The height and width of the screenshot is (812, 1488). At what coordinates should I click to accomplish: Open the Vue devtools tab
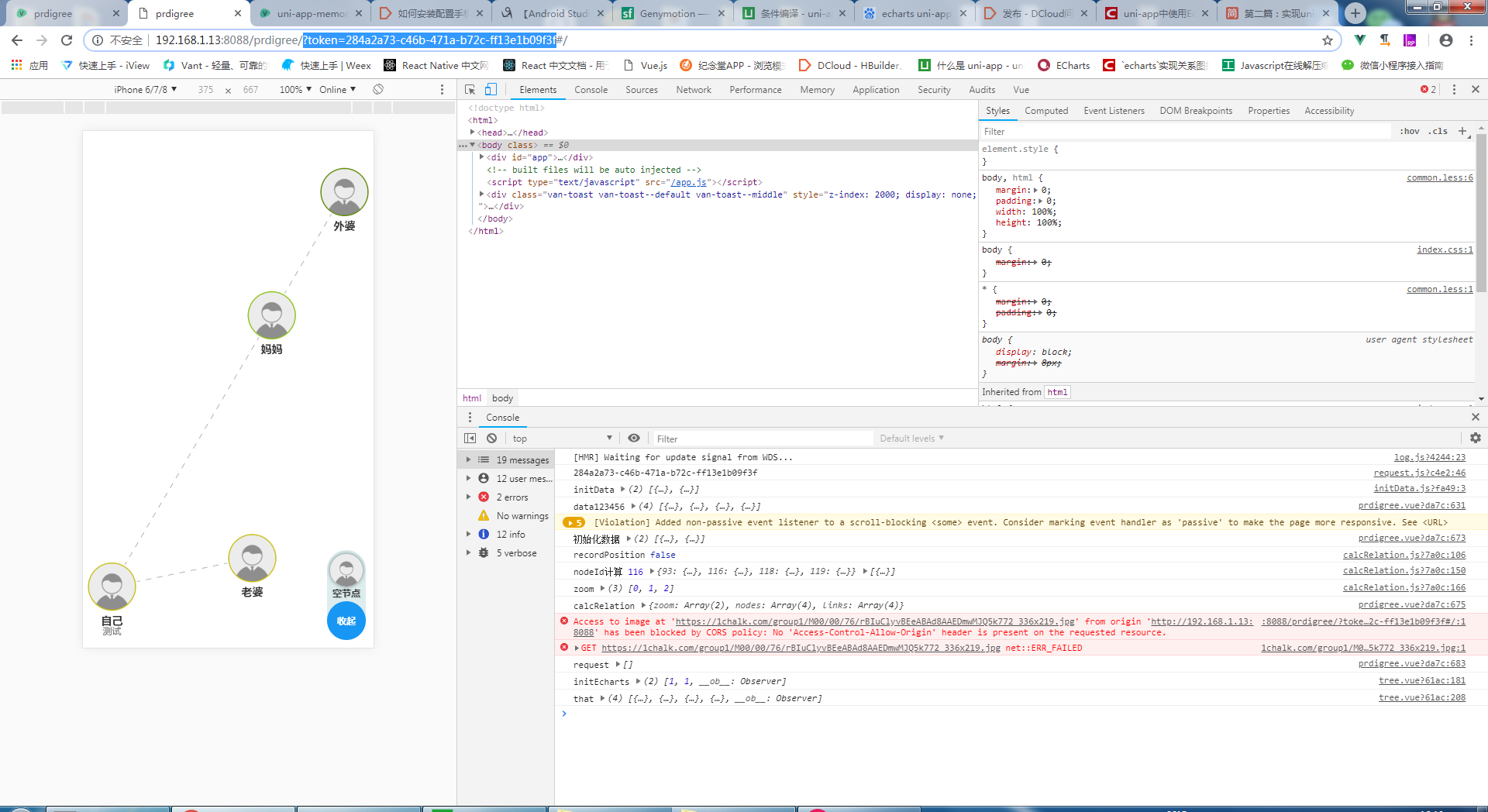[1021, 90]
